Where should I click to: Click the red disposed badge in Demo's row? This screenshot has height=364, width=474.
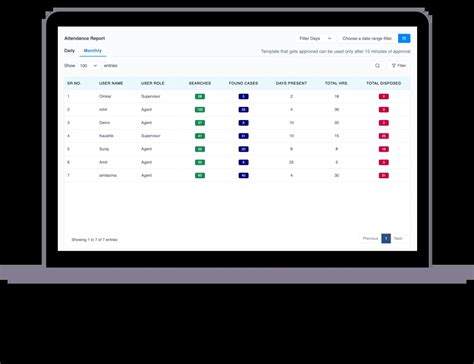tap(384, 123)
